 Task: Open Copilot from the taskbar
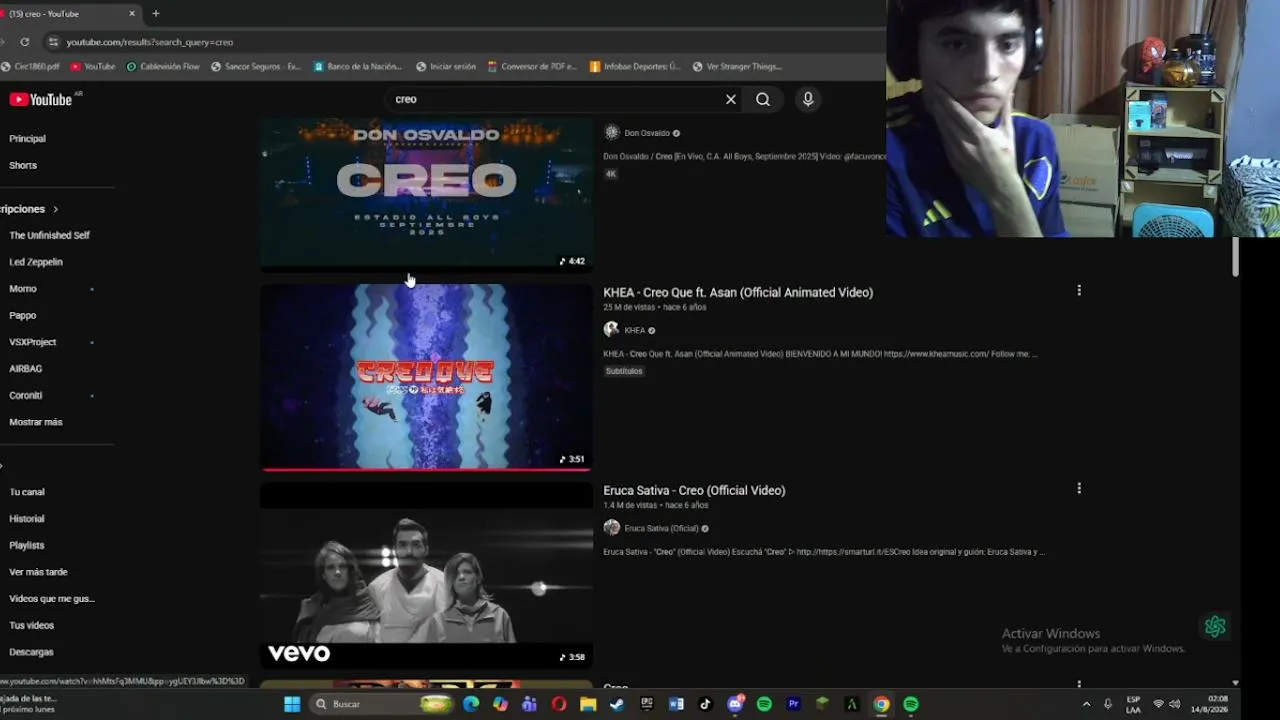click(500, 704)
